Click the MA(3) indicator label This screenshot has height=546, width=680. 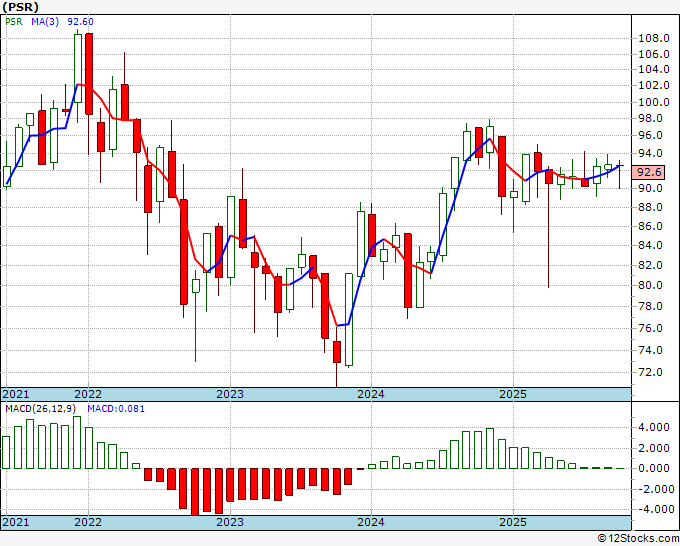45,22
